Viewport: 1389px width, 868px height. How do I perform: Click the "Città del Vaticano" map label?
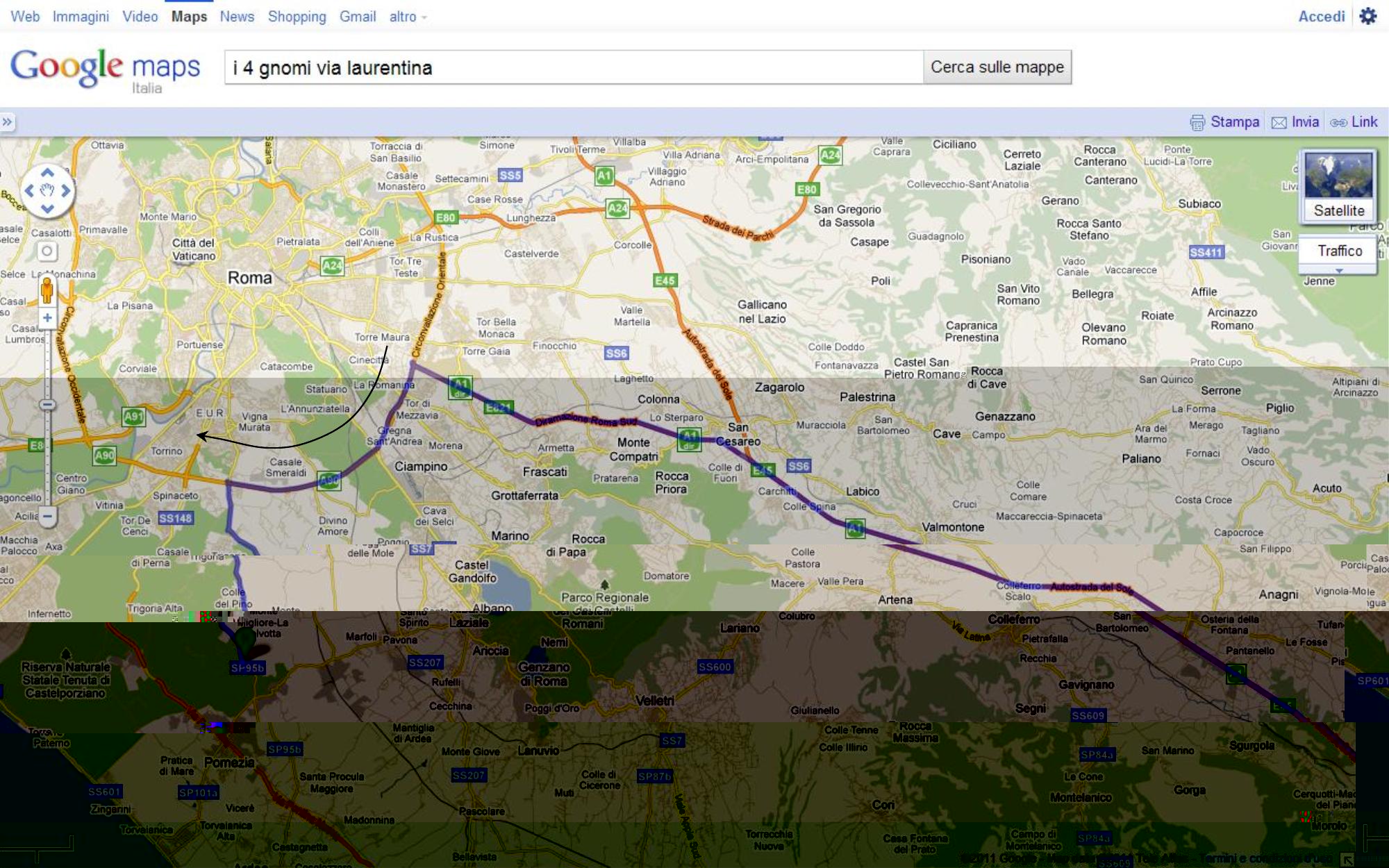[194, 249]
